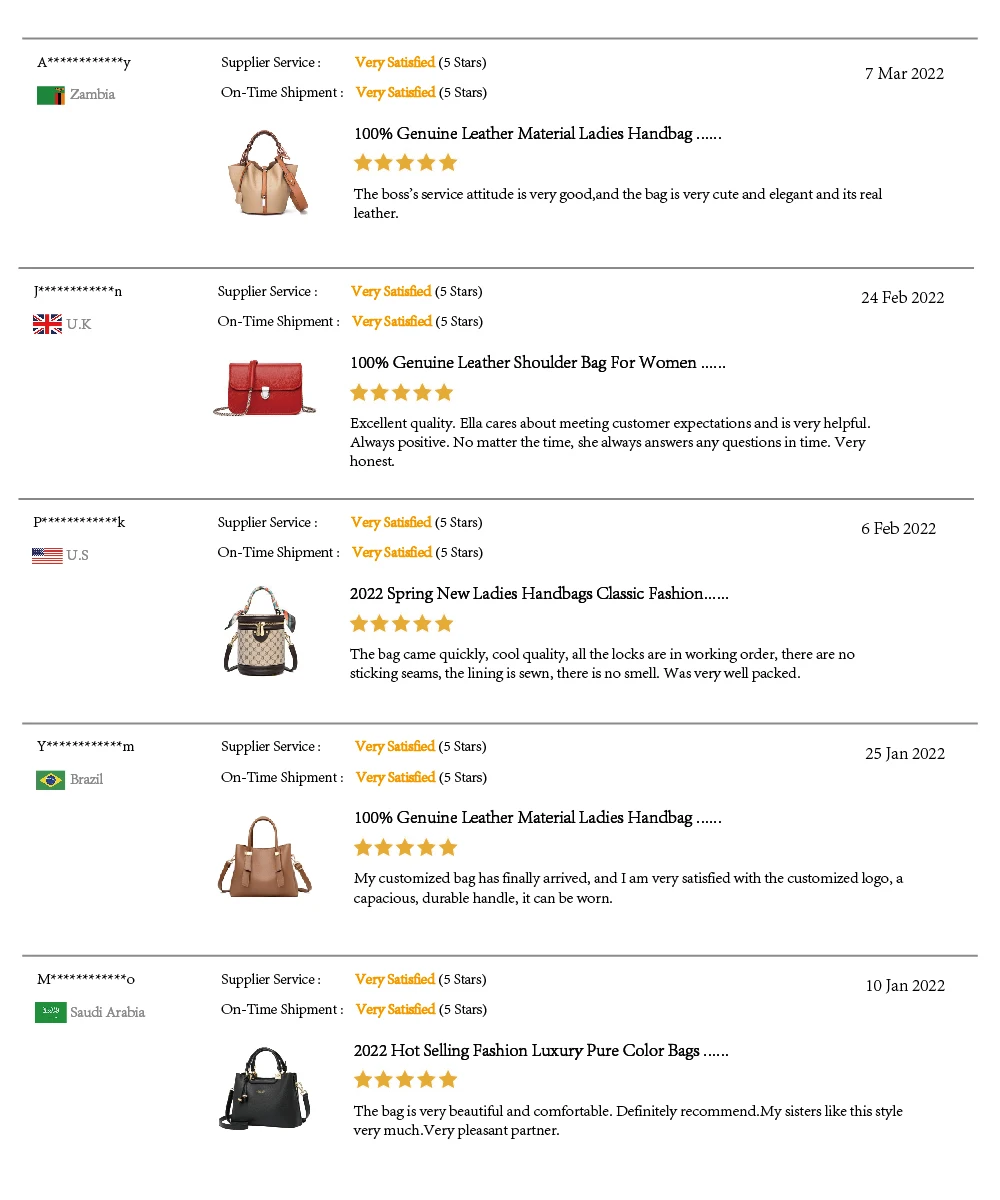Screen dimensions: 1000x1200
Task: Open "100% Genuine Leather Shoulder Bag For Women" link
Action: point(537,363)
